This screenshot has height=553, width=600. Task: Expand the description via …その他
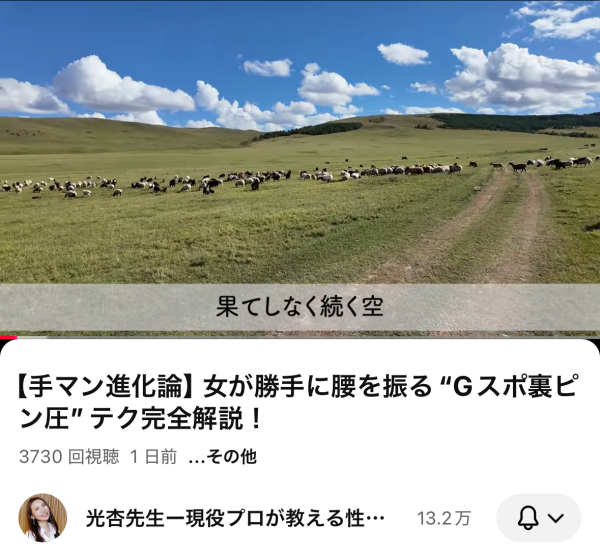coord(222,457)
